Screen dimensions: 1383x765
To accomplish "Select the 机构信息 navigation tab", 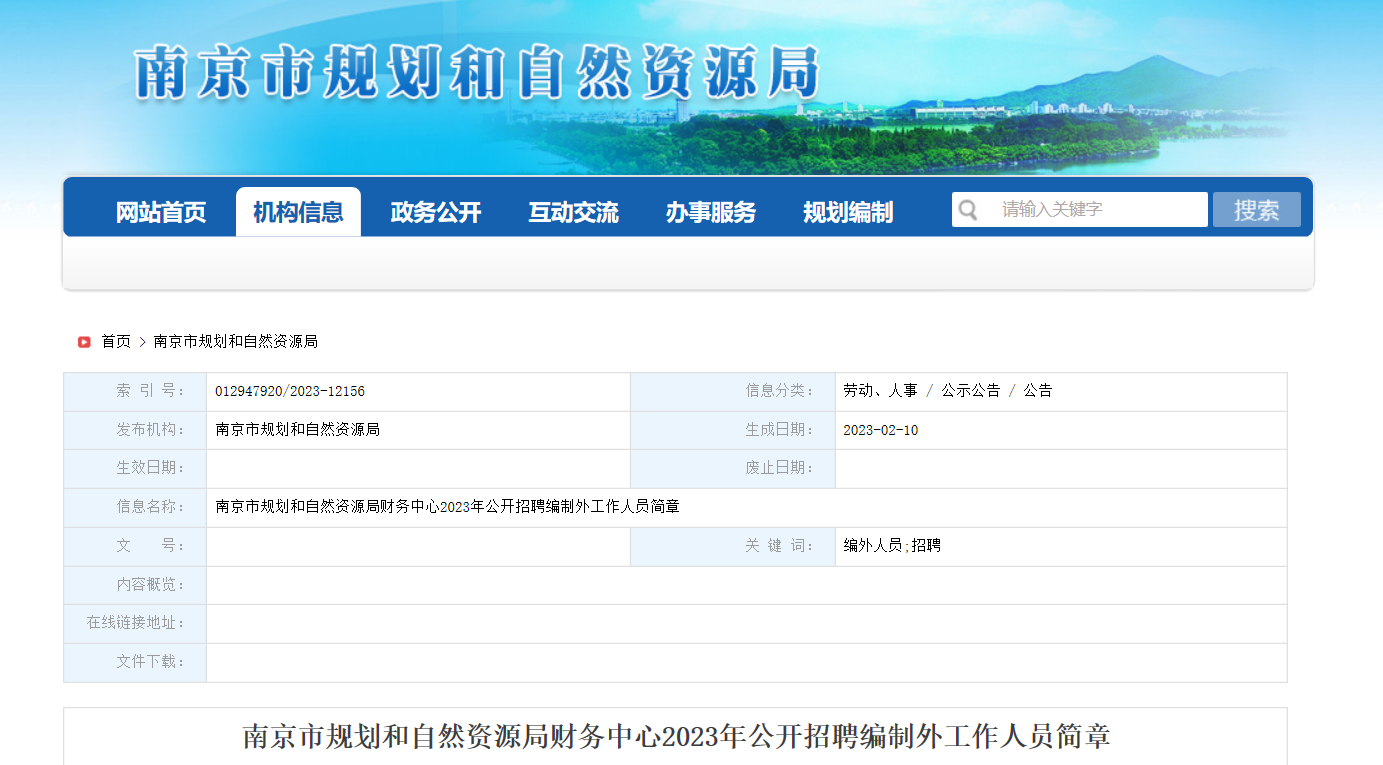I will coord(298,212).
